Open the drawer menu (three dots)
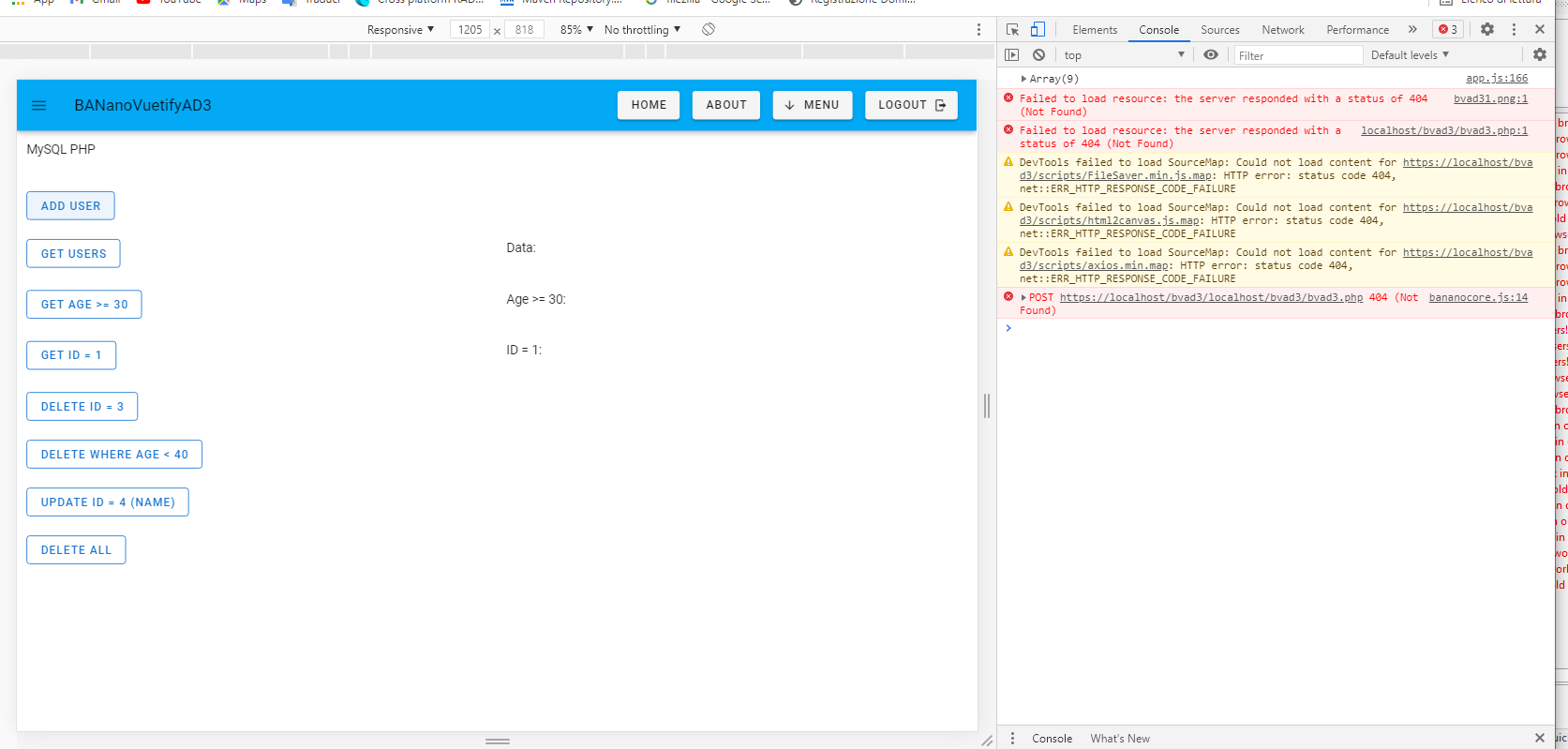 click(x=1012, y=738)
